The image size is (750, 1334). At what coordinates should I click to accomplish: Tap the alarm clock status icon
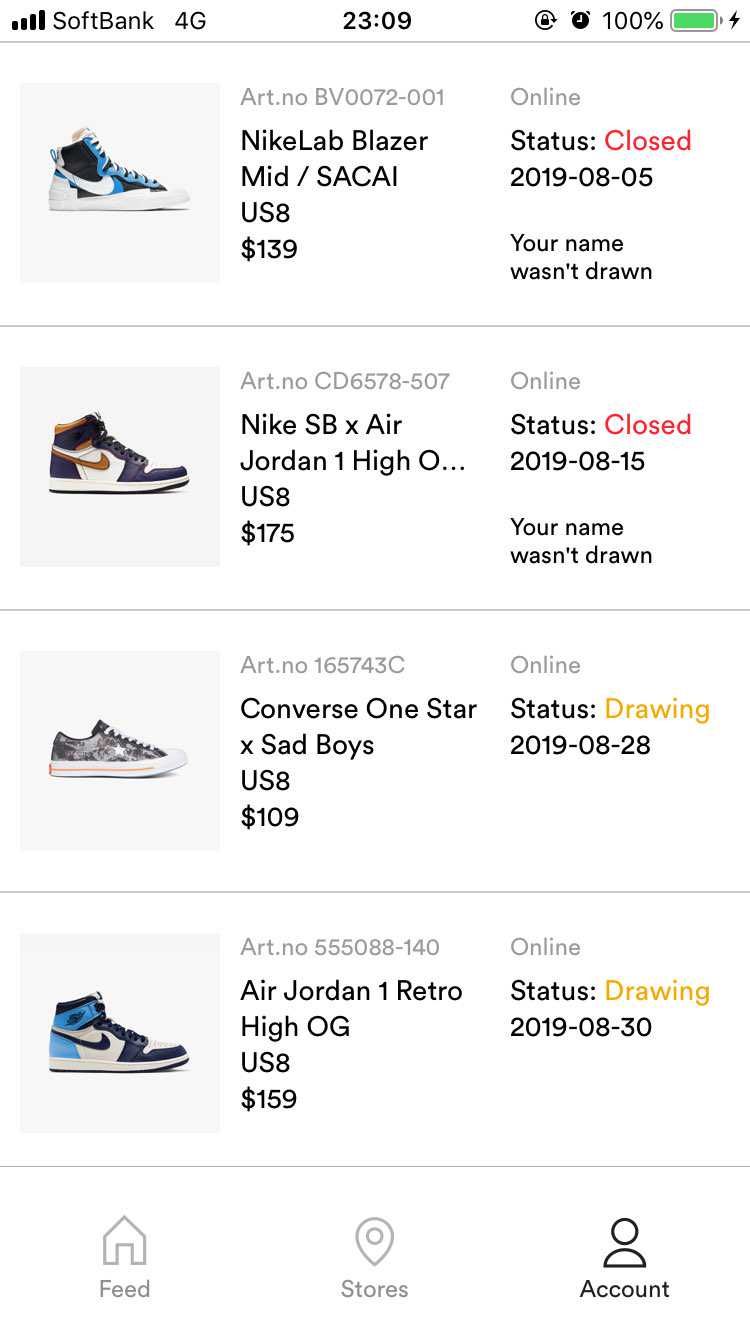(580, 20)
